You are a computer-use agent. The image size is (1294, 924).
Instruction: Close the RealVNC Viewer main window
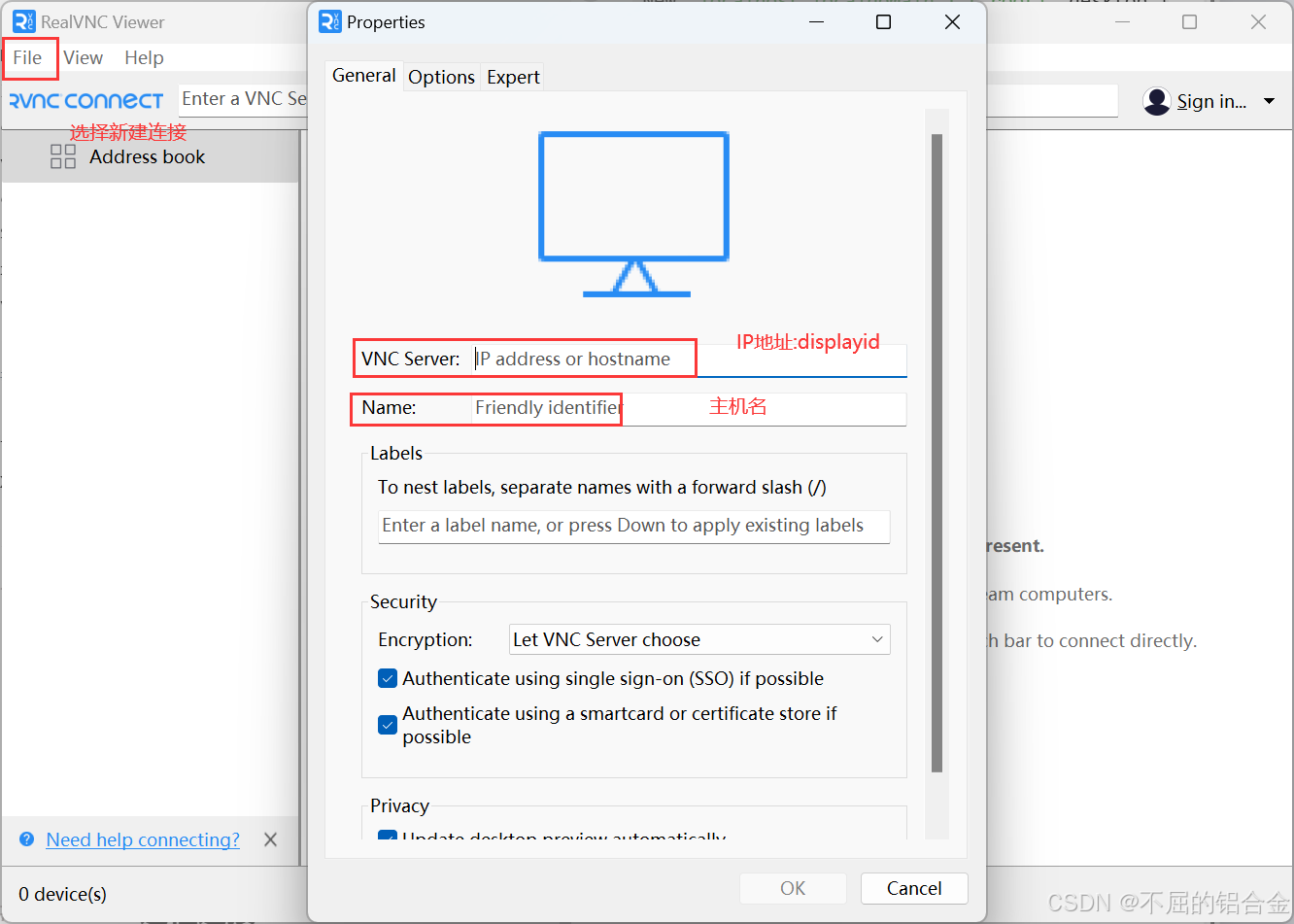(1258, 21)
